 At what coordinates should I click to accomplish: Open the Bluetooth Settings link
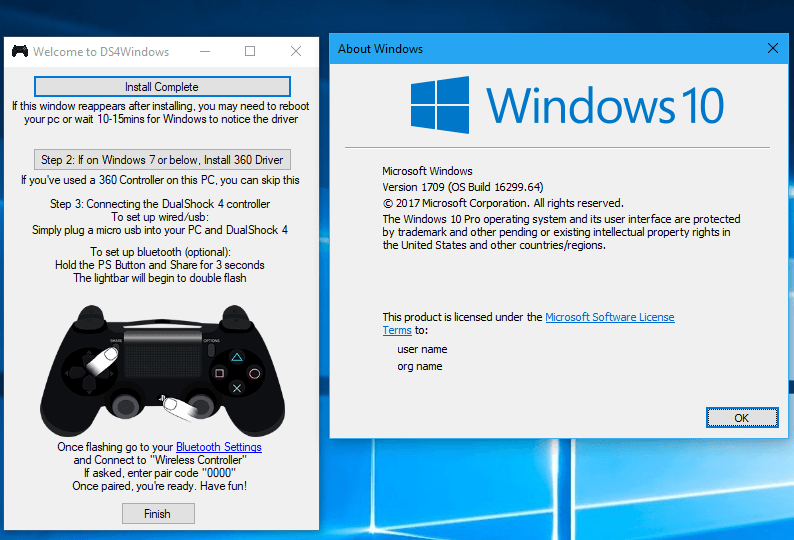click(219, 447)
